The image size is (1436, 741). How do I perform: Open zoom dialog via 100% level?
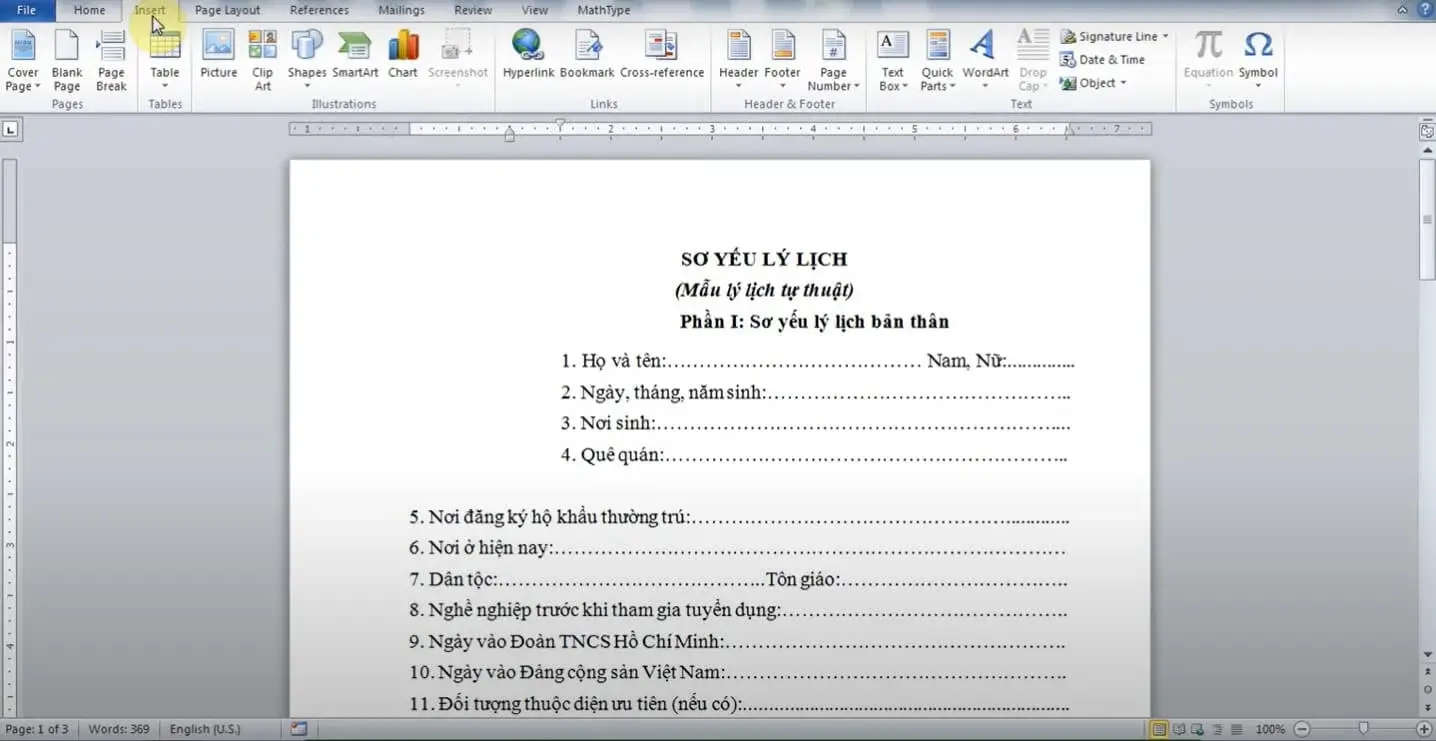point(1270,729)
